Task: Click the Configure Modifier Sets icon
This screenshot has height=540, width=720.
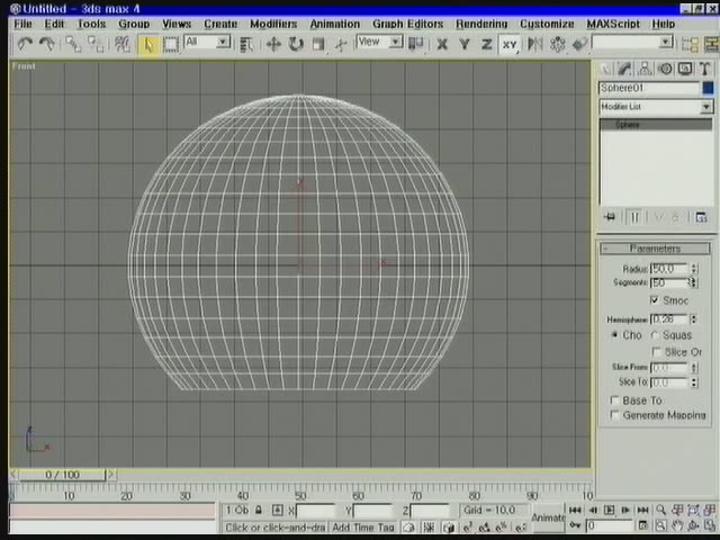Action: click(701, 218)
